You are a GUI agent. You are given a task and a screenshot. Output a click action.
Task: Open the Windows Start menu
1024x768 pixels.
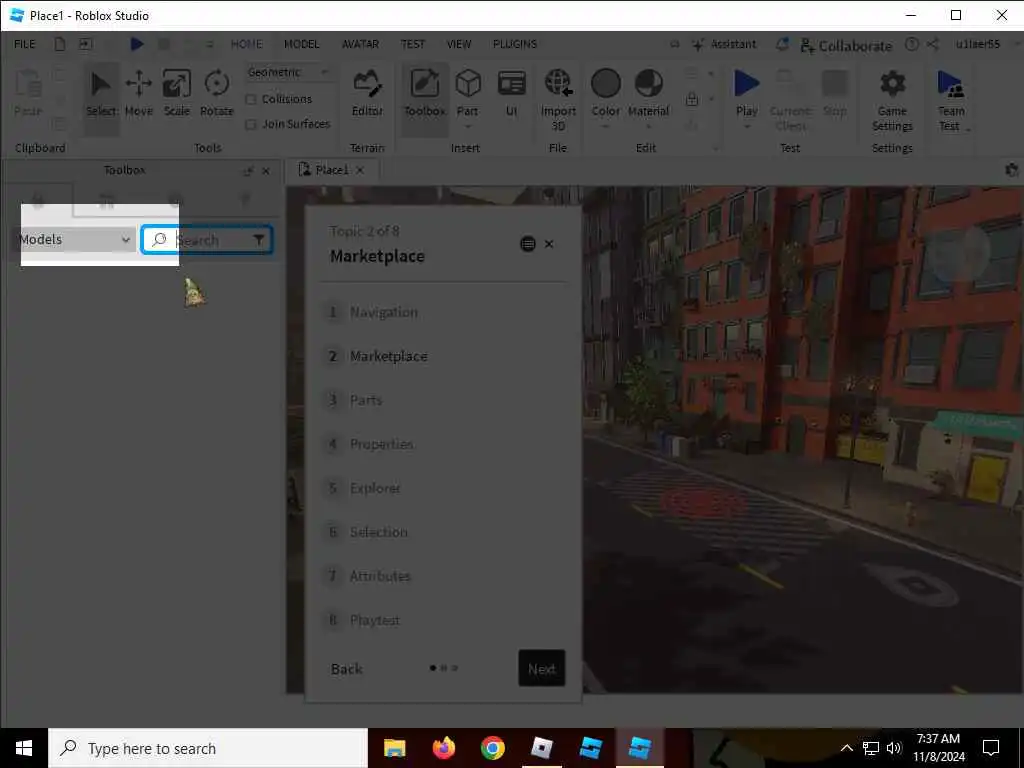click(x=24, y=748)
